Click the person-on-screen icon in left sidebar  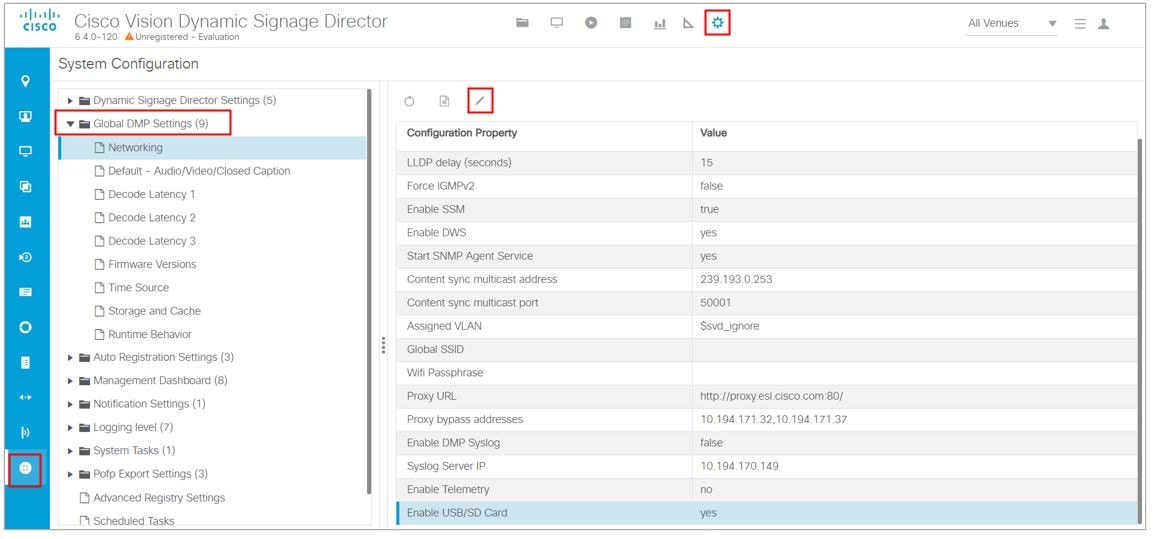[x=26, y=116]
